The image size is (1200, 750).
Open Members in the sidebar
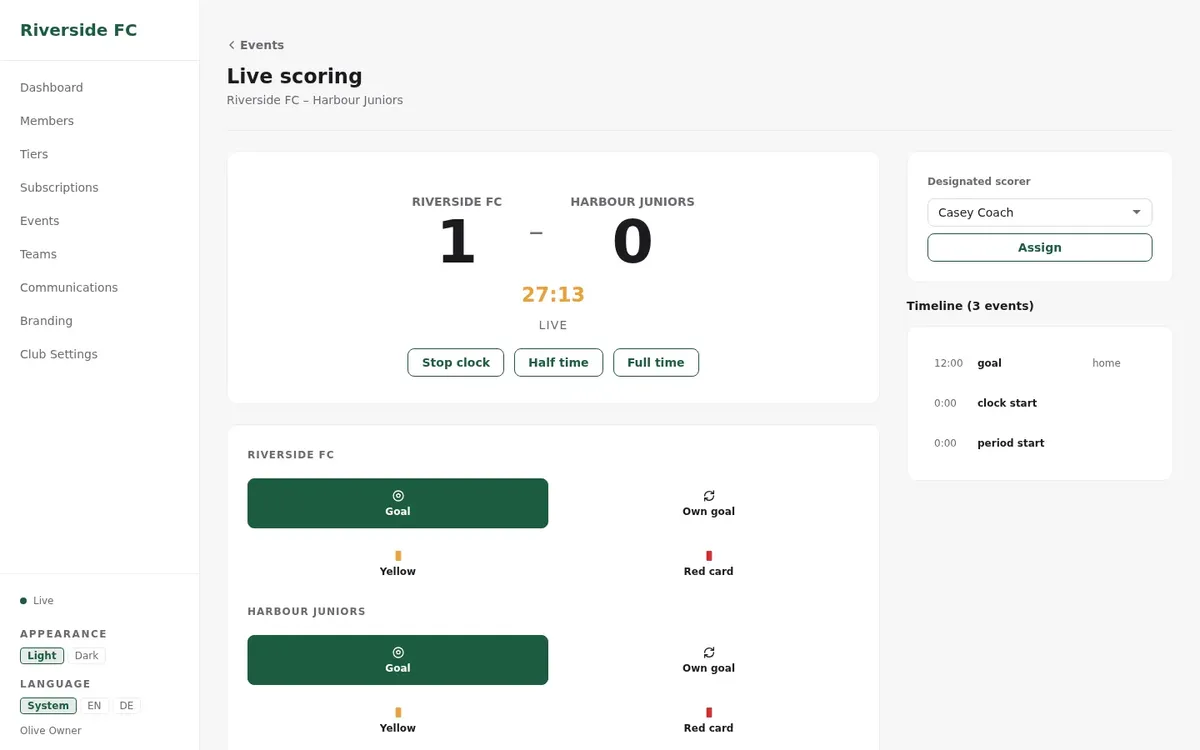[47, 121]
